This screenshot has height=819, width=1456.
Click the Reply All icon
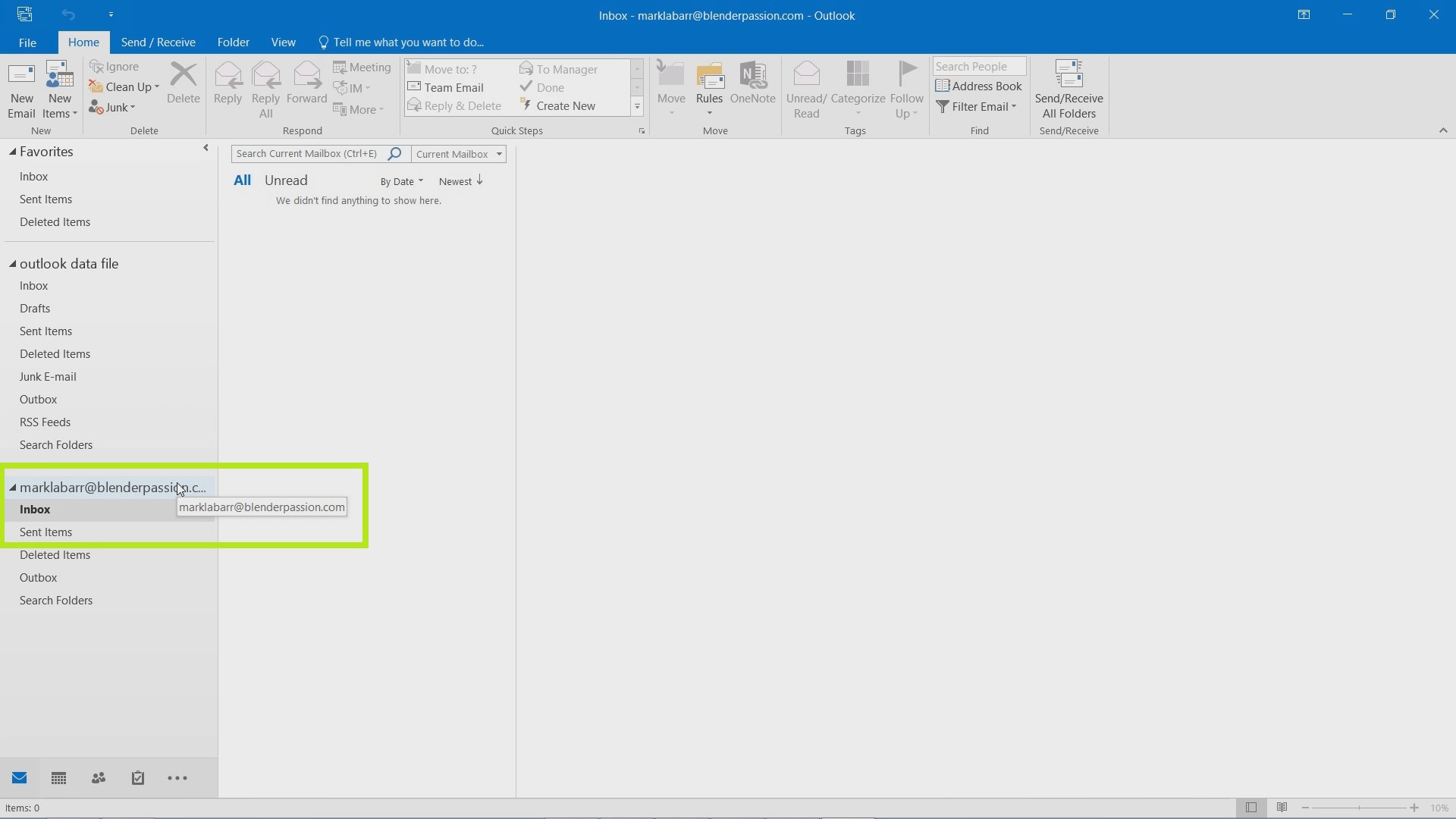[265, 89]
